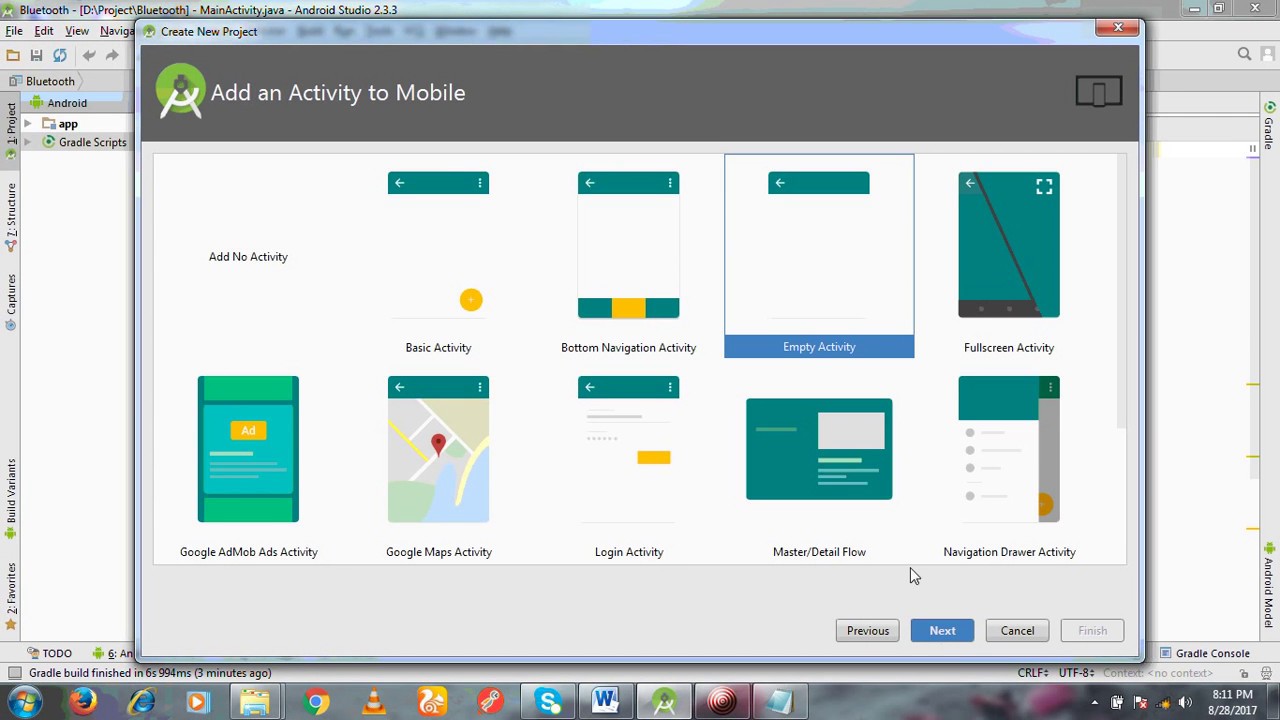
Task: Click the Save All toolbar icon
Action: pyautogui.click(x=36, y=56)
